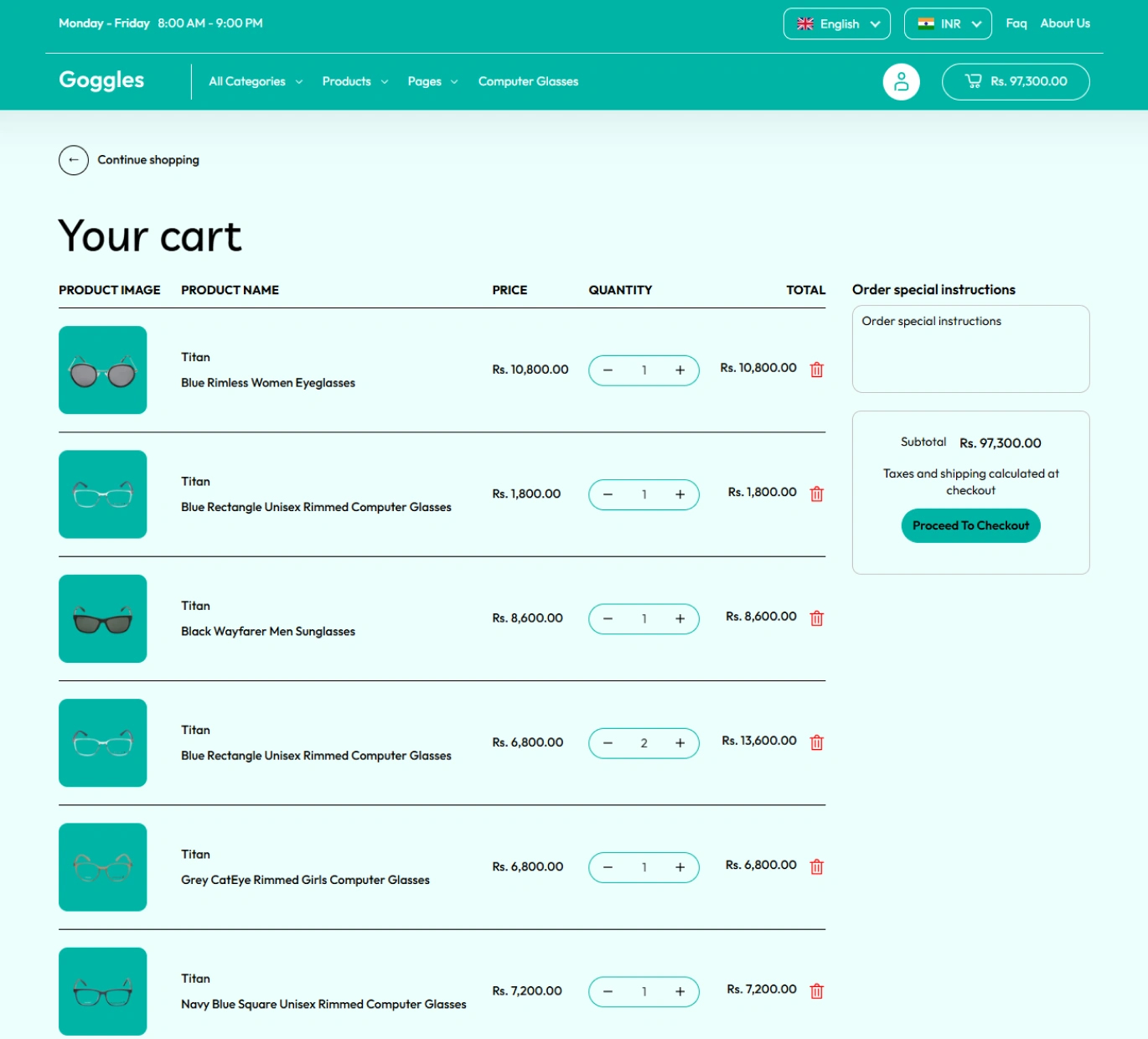Open the user account profile icon
Image resolution: width=1148 pixels, height=1039 pixels.
901,81
